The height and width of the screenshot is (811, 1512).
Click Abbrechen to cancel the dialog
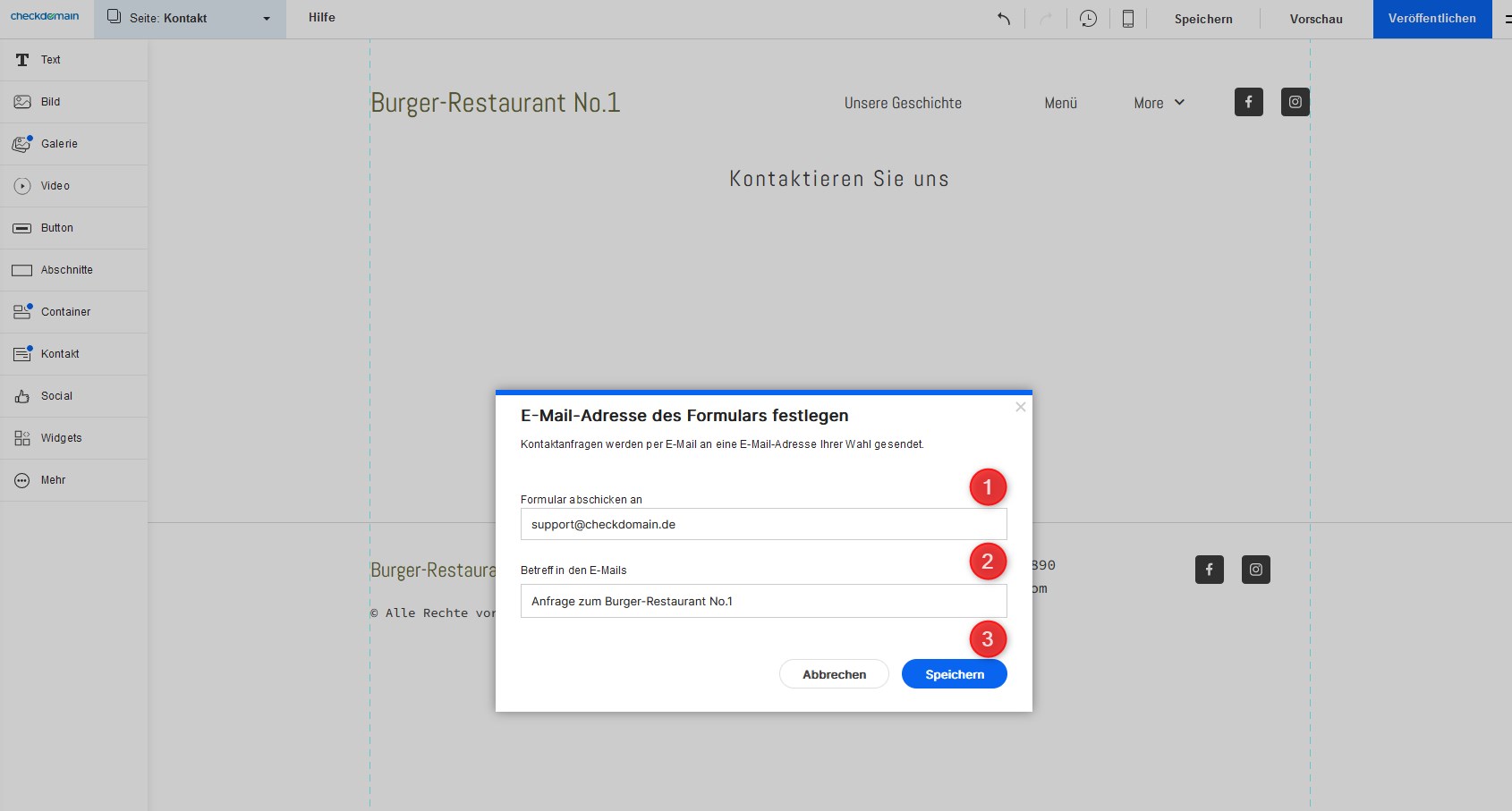click(x=834, y=674)
